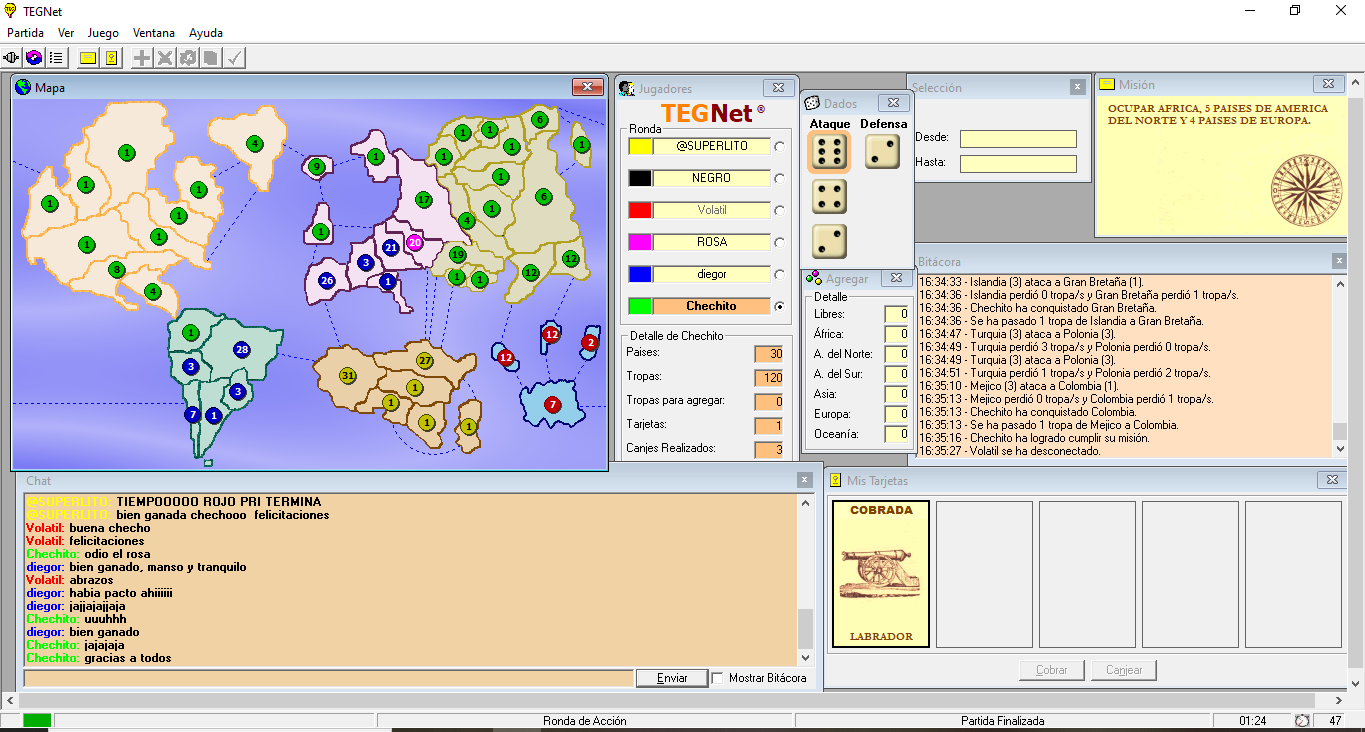Image resolution: width=1365 pixels, height=732 pixels.
Task: Click the yellow card toolbar icon
Action: 88,58
